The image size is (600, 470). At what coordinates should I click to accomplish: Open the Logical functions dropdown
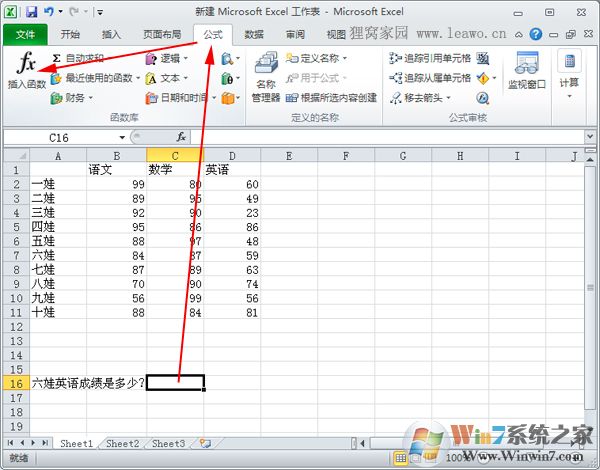click(x=167, y=58)
